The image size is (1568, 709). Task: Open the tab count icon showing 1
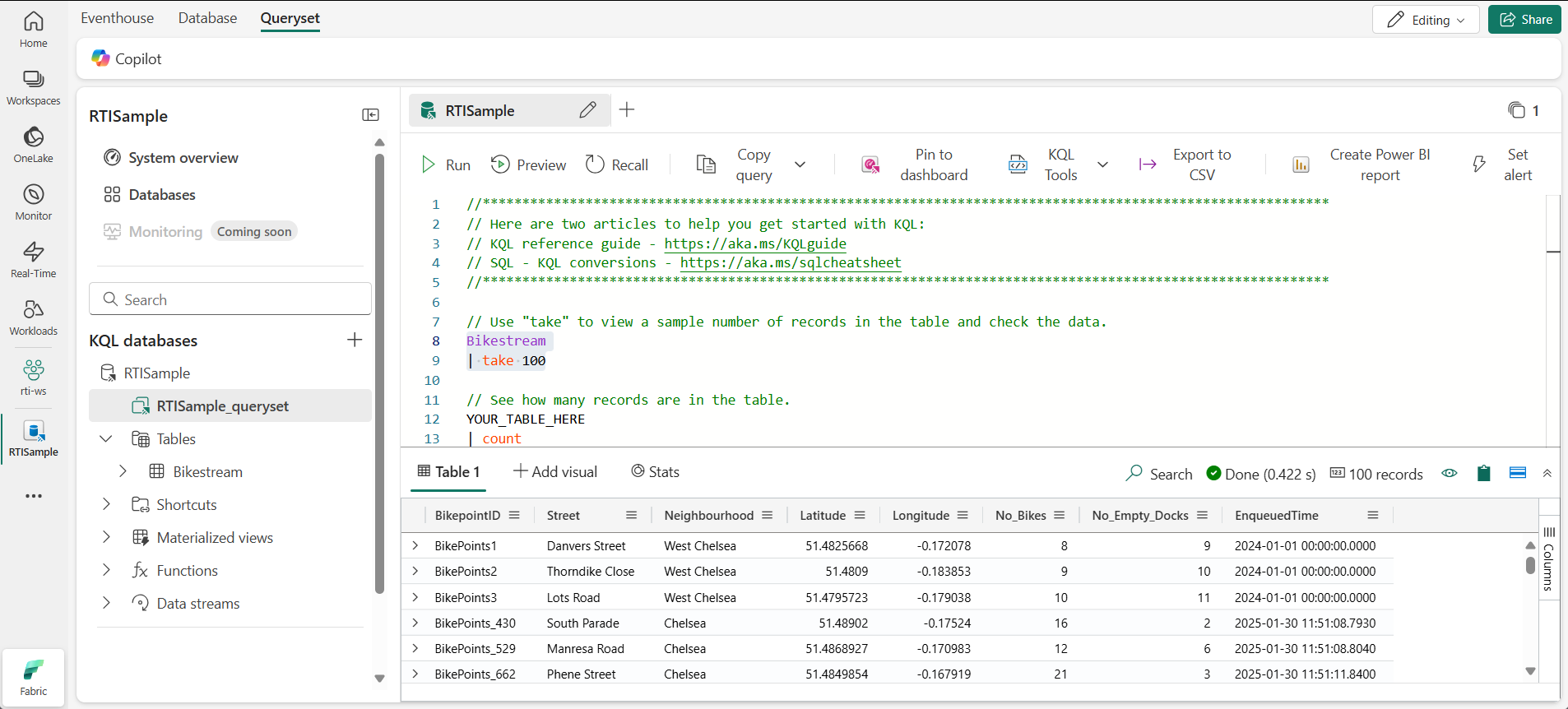point(1524,110)
